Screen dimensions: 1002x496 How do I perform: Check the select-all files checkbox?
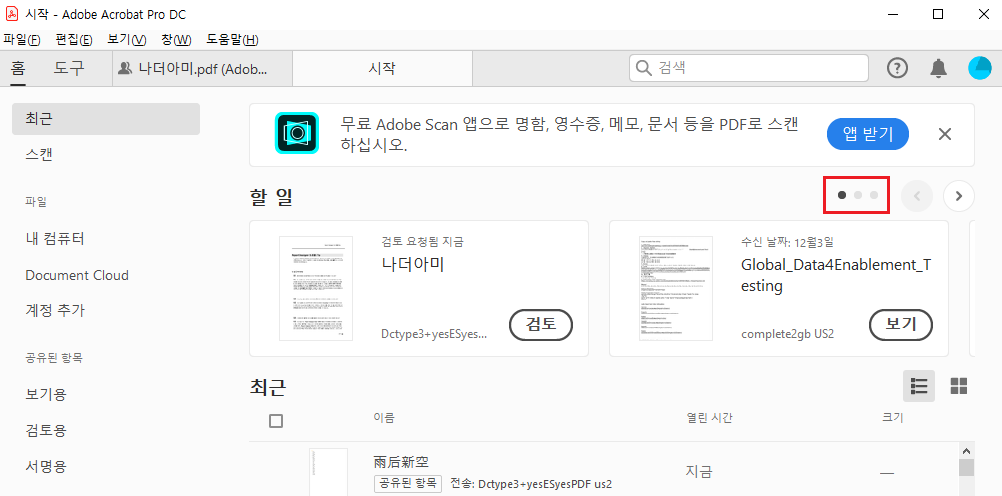276,421
